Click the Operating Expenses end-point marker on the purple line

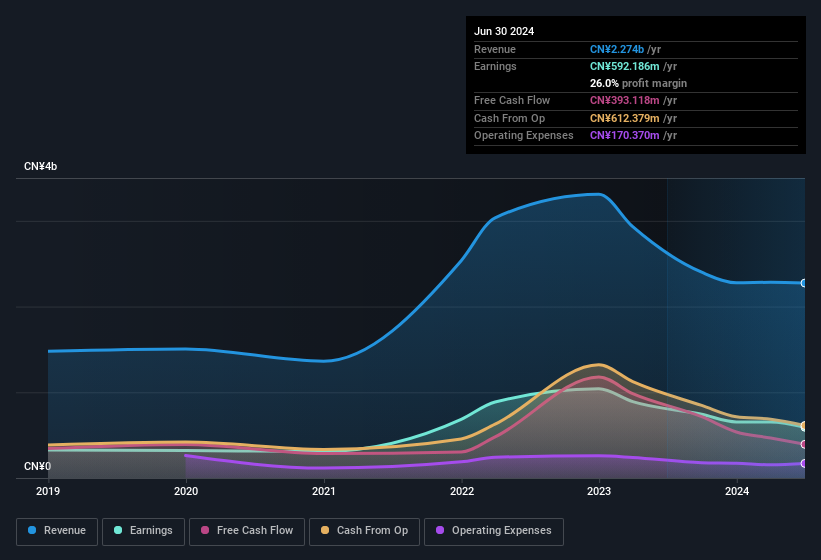pyautogui.click(x=804, y=464)
